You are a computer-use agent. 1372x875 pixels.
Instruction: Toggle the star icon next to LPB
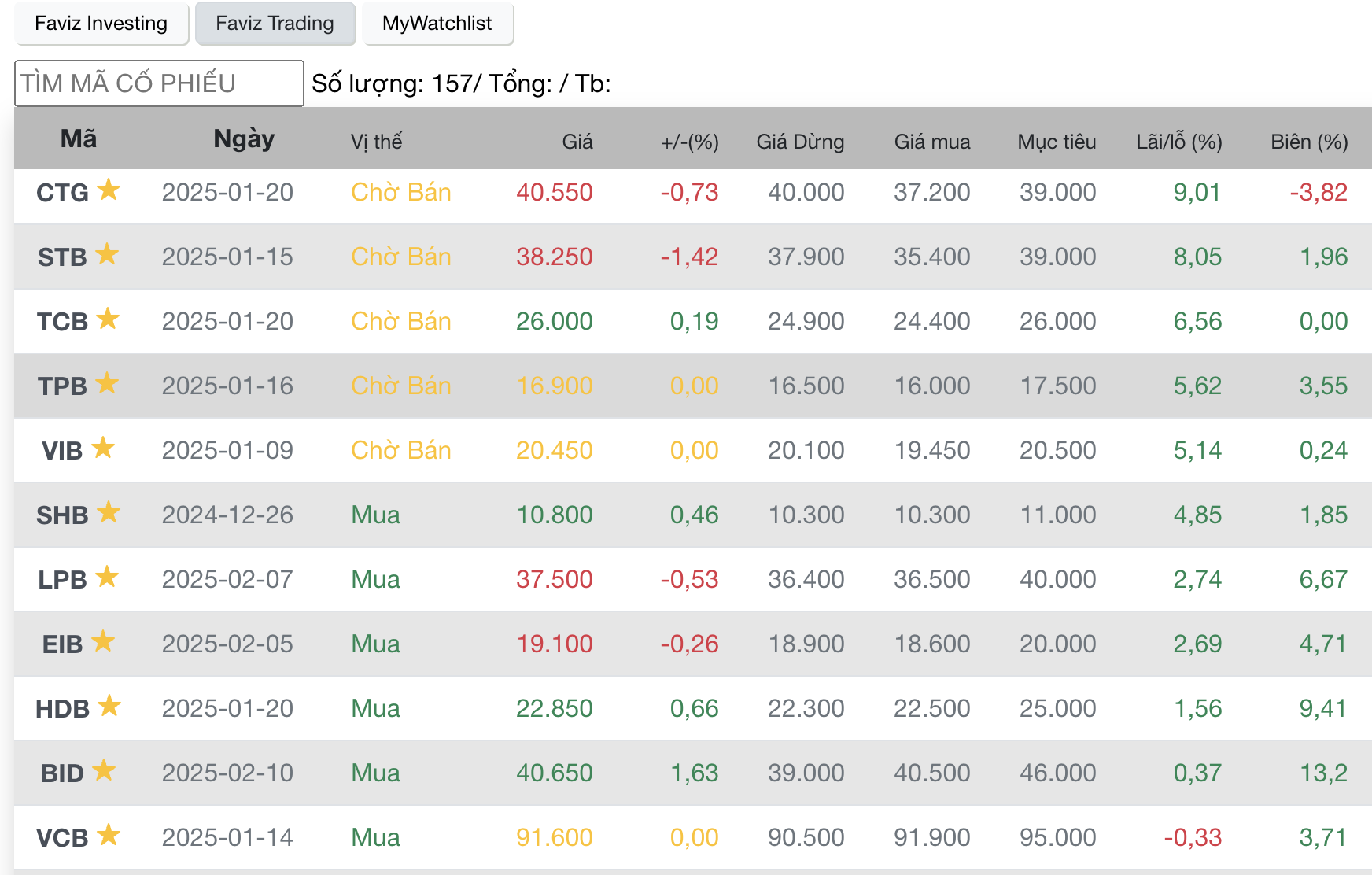[x=107, y=577]
